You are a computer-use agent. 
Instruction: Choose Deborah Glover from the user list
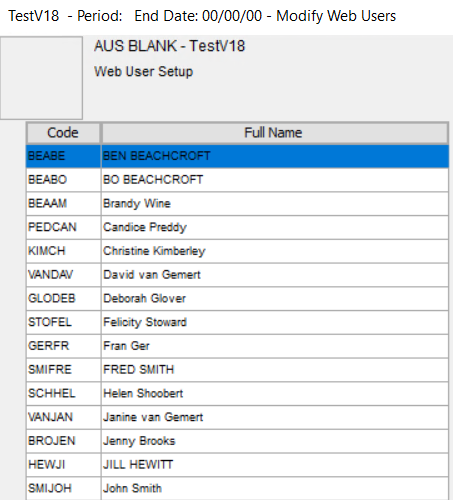(x=237, y=298)
